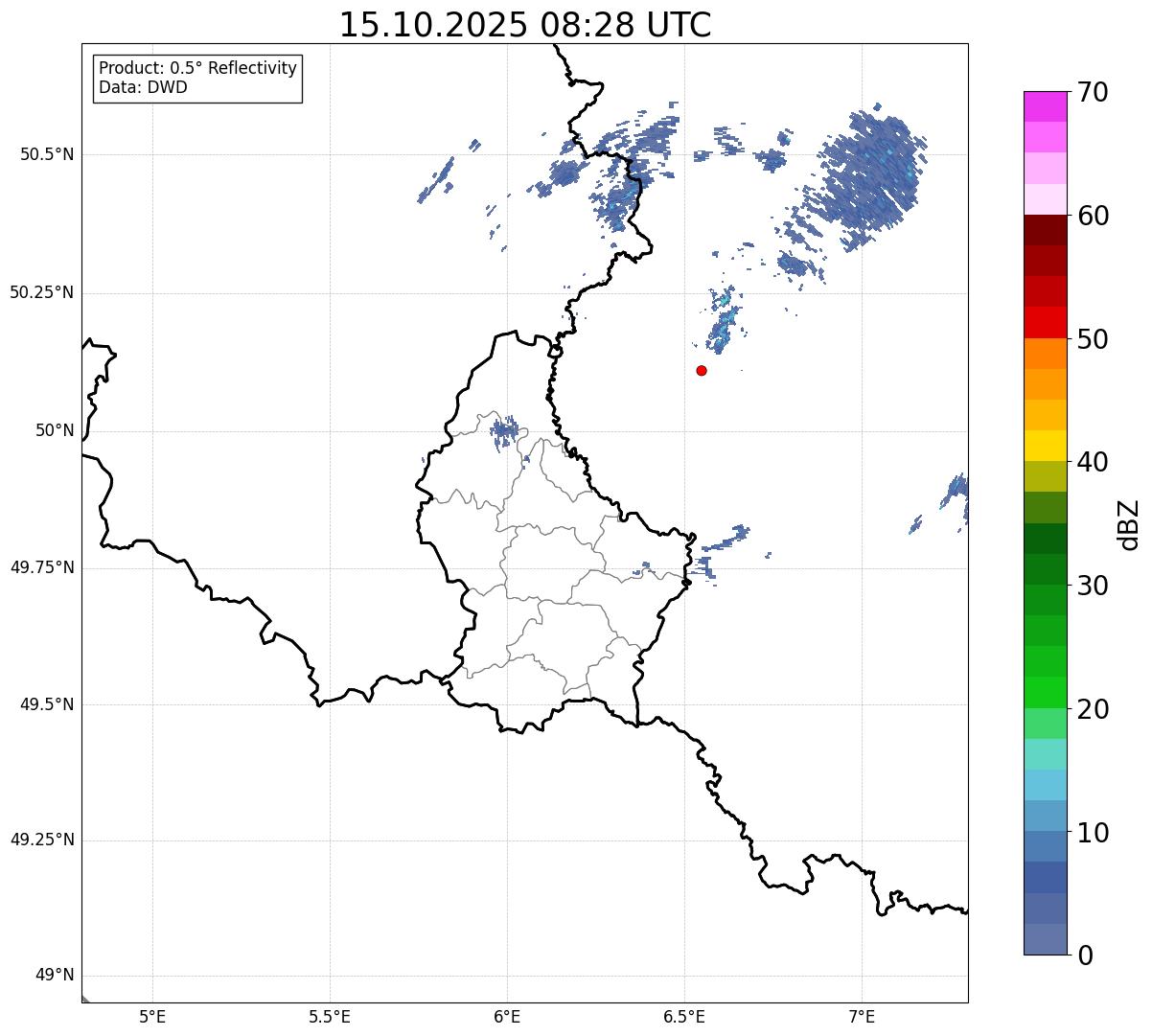Click the Data: DWD text
The image size is (1152, 1036).
143,87
